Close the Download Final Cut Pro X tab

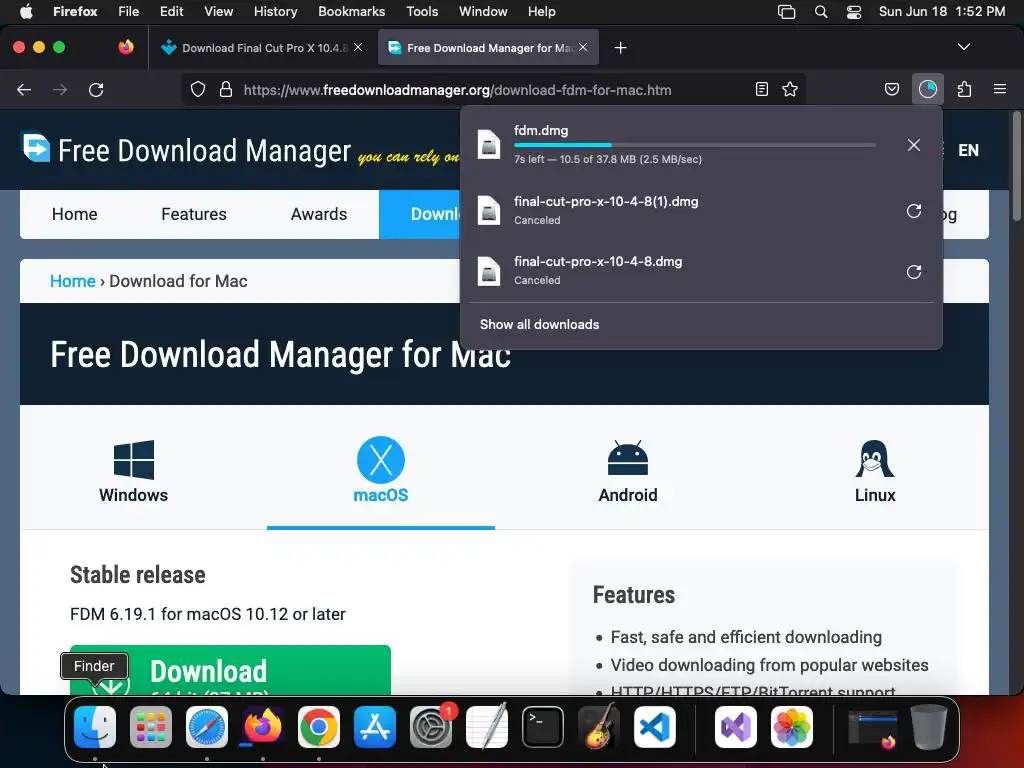358,47
